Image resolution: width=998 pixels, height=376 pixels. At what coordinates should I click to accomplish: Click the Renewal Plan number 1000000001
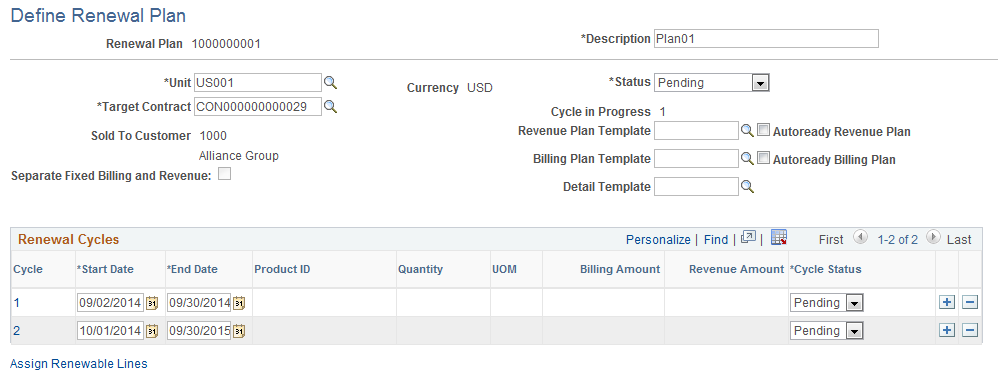(x=226, y=44)
